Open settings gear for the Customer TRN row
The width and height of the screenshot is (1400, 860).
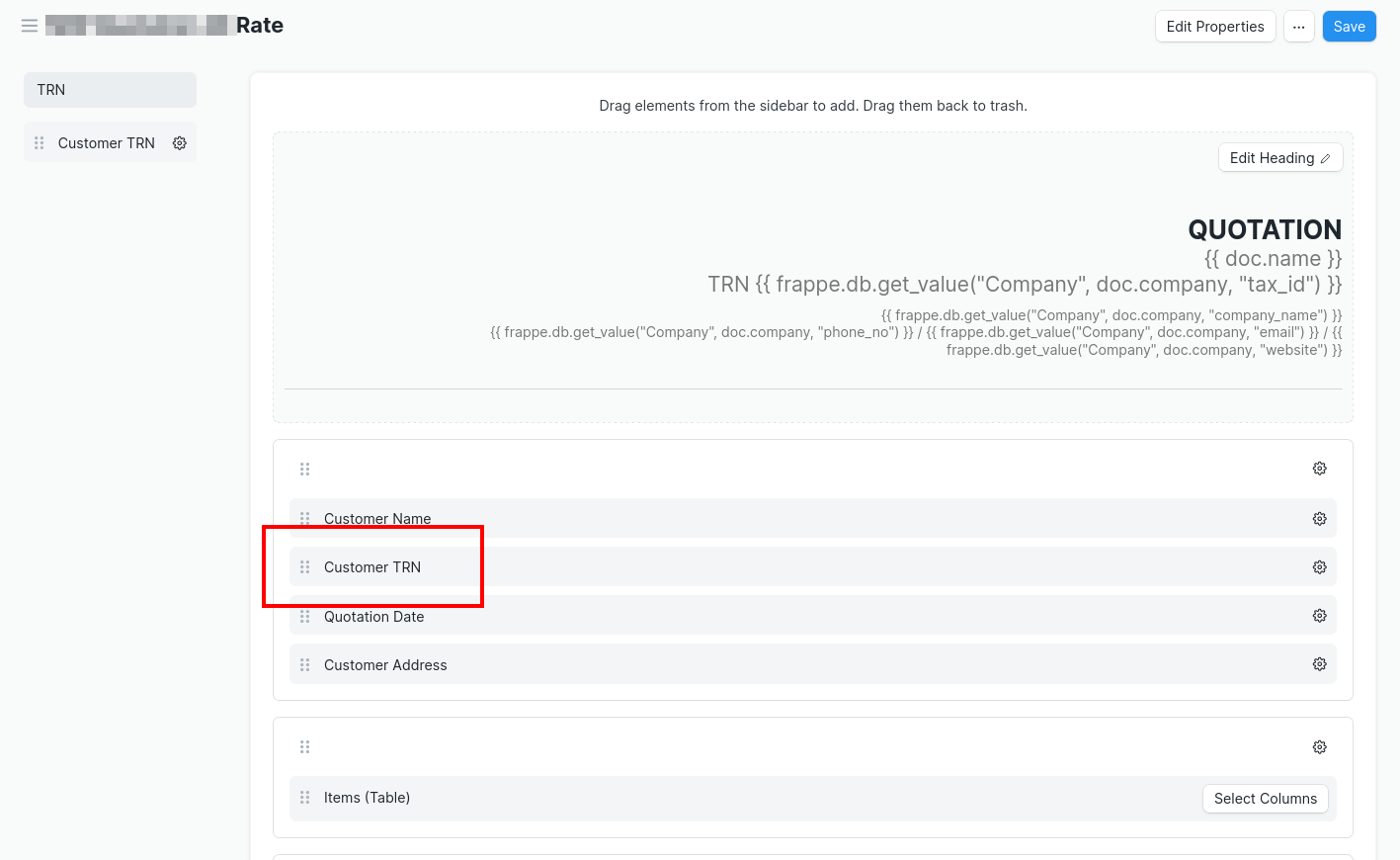[x=1319, y=566]
